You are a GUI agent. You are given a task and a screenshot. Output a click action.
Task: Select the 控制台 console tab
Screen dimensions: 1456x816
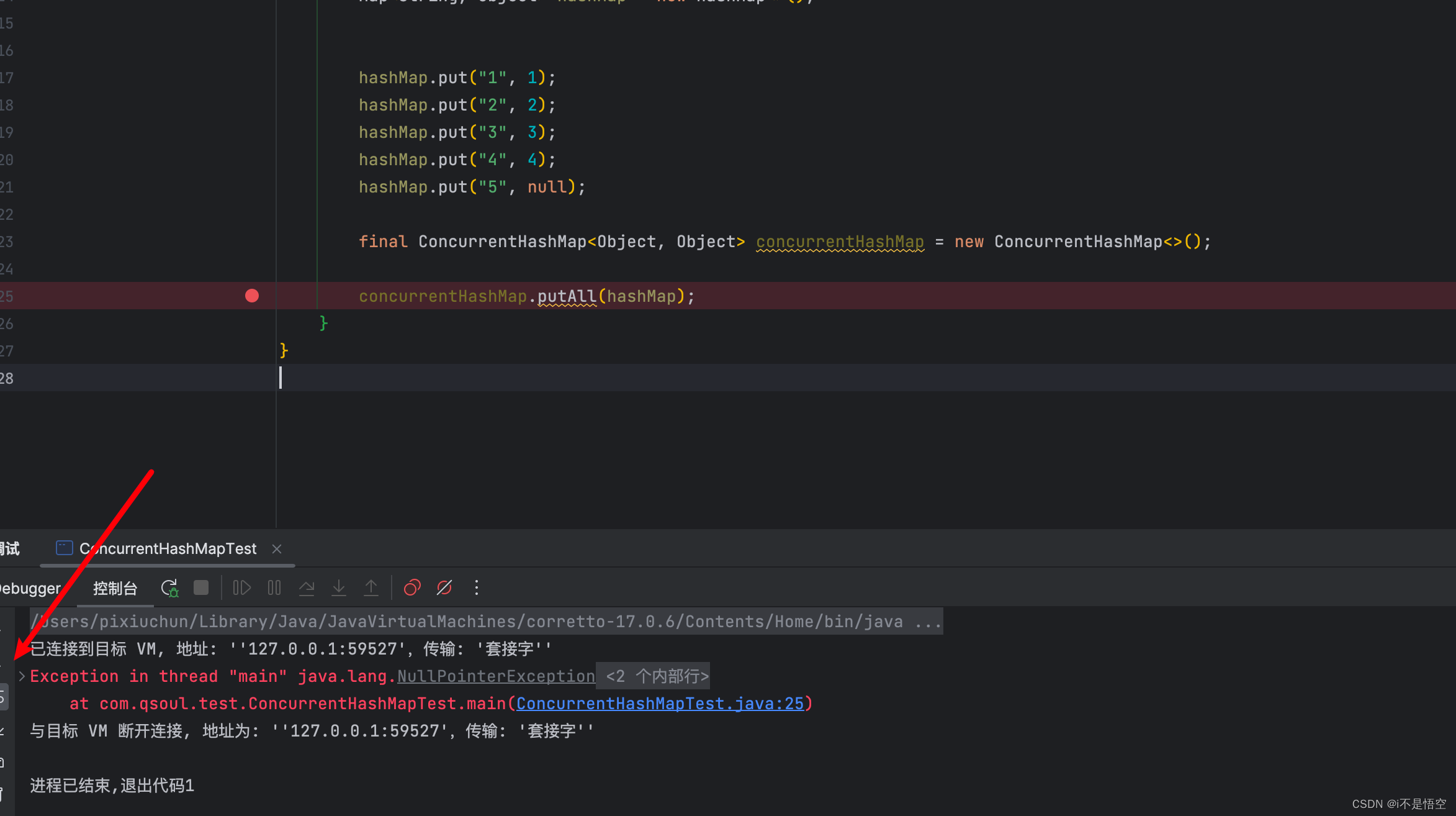115,588
